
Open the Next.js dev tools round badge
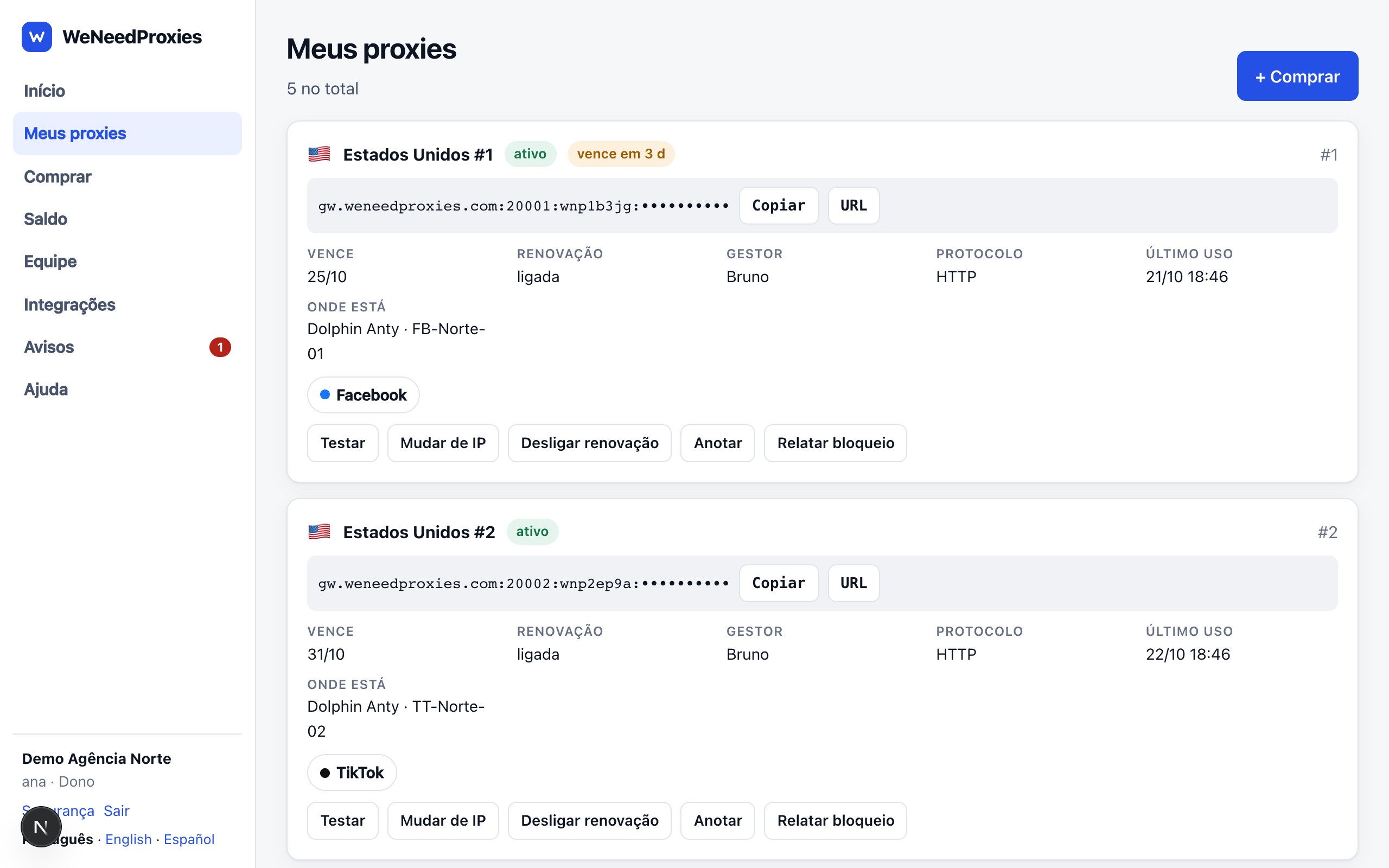click(x=41, y=827)
